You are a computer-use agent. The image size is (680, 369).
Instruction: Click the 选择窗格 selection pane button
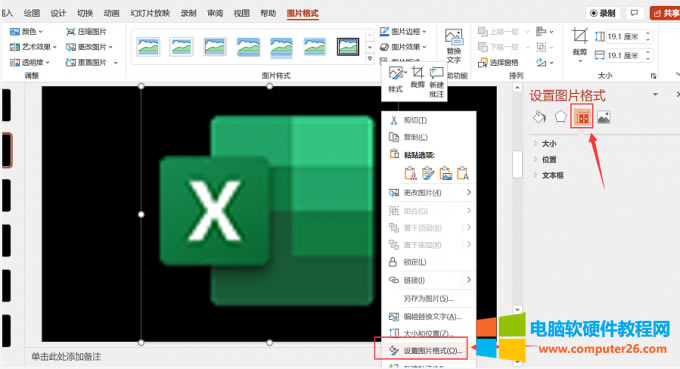pyautogui.click(x=498, y=63)
